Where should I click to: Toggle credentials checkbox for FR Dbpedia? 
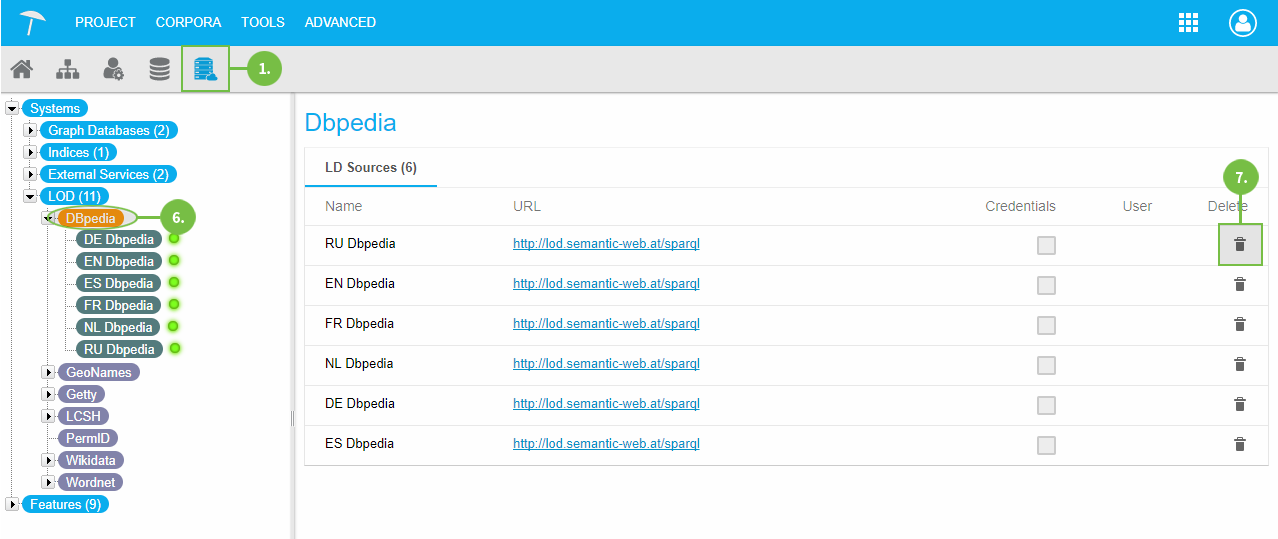1046,325
